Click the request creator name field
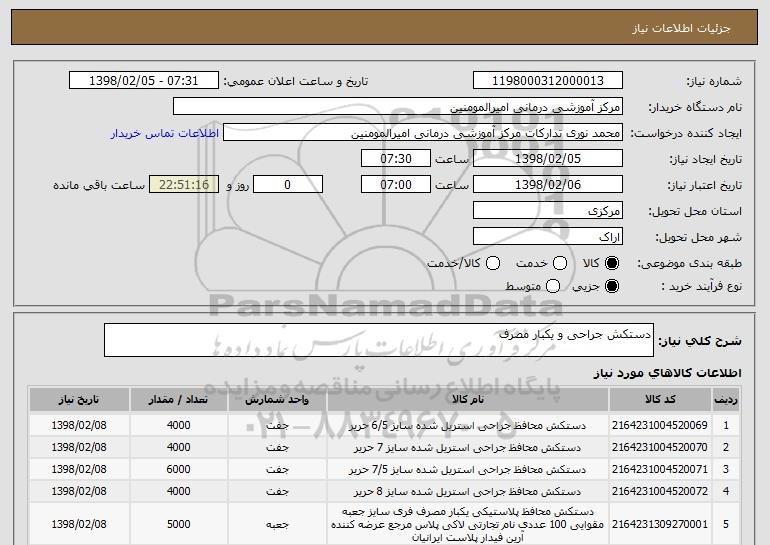The image size is (770, 545). [x=423, y=133]
